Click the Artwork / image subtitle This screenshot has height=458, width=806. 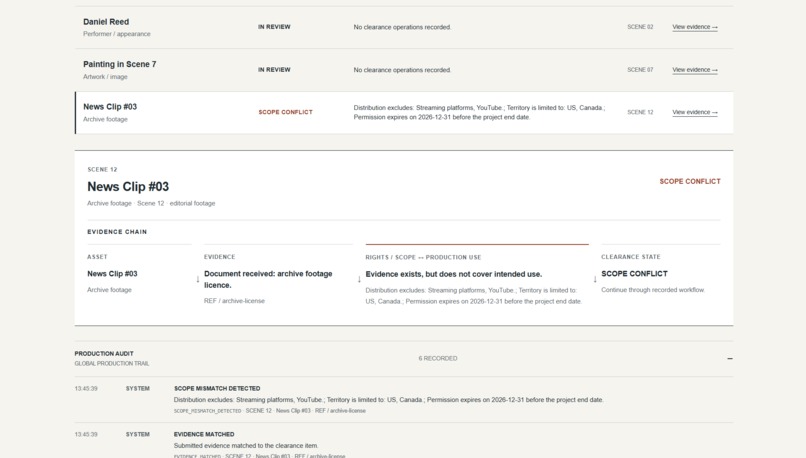105,77
